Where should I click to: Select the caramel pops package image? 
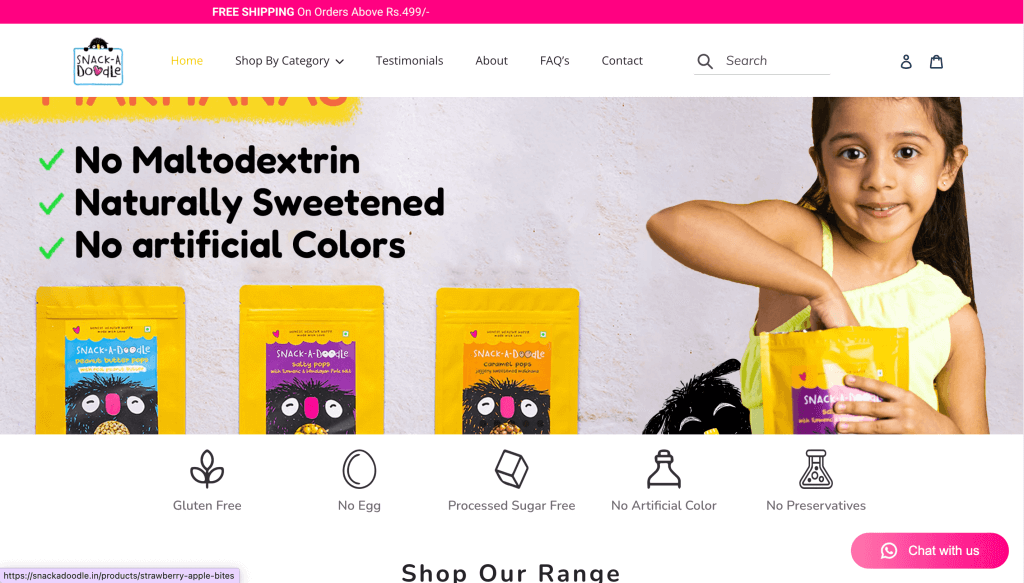[507, 361]
